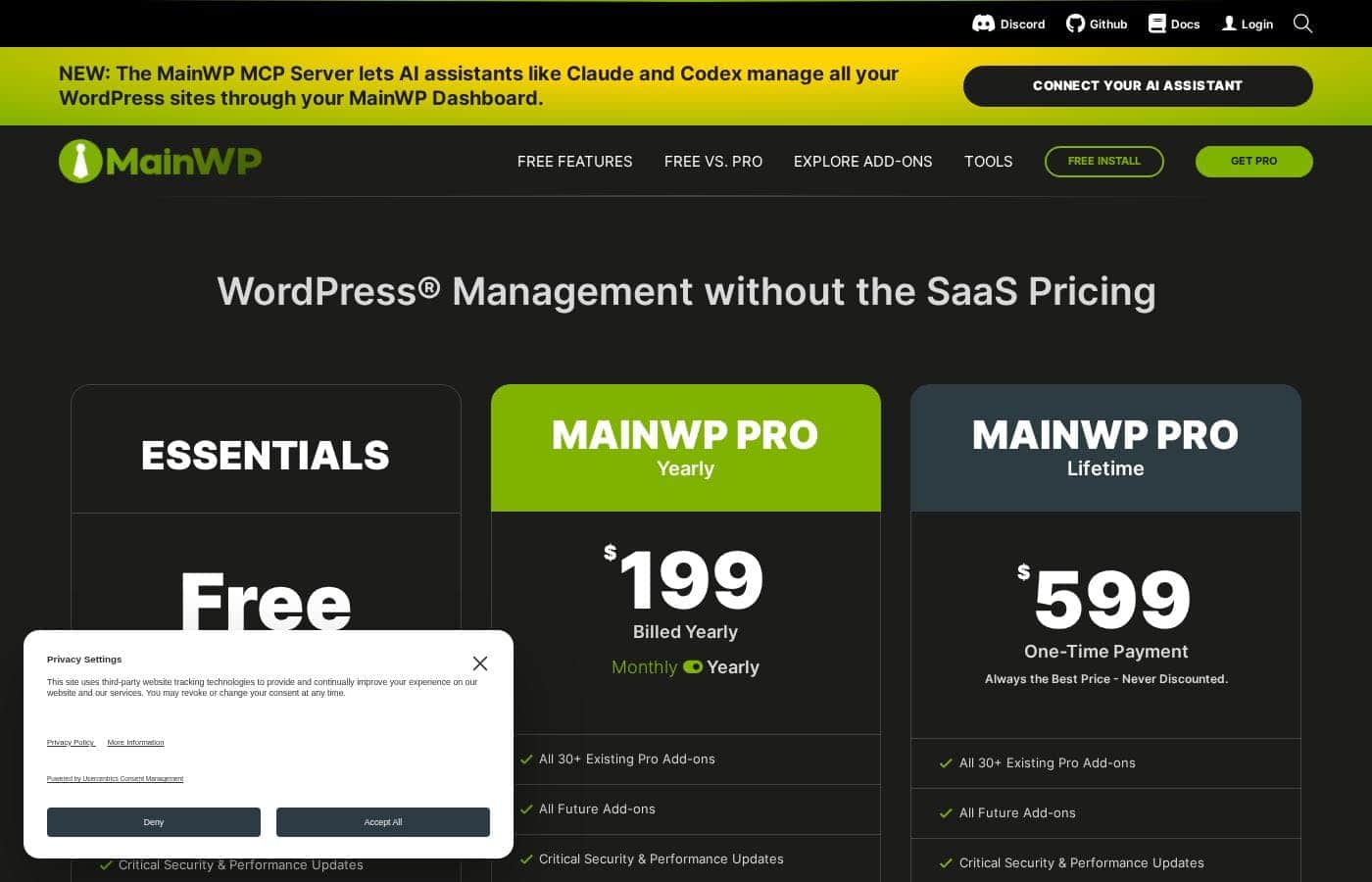This screenshot has height=882, width=1372.
Task: Click the main WordPress Management headline
Action: point(686,291)
